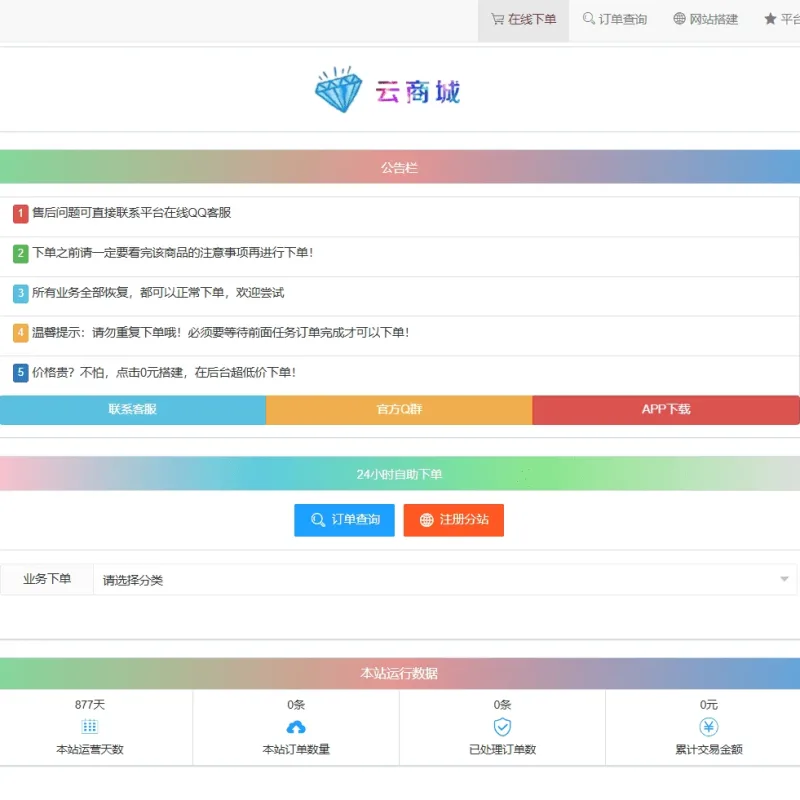Viewport: 800px width, 800px height.
Task: Click the blue 联系客服 button
Action: tap(133, 410)
